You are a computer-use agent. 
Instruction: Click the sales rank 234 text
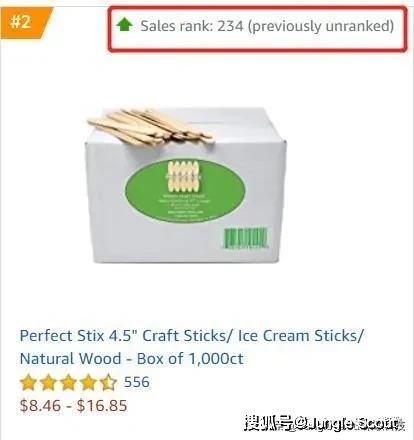[x=192, y=26]
